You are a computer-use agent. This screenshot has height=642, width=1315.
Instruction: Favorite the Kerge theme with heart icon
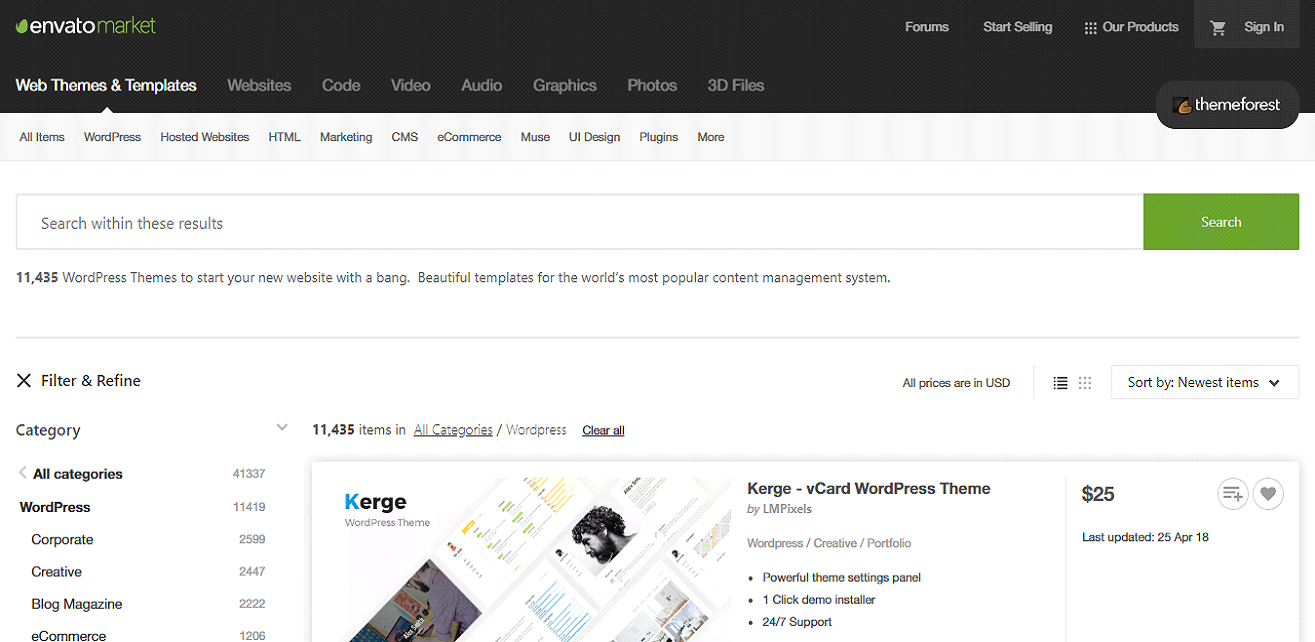coord(1268,493)
